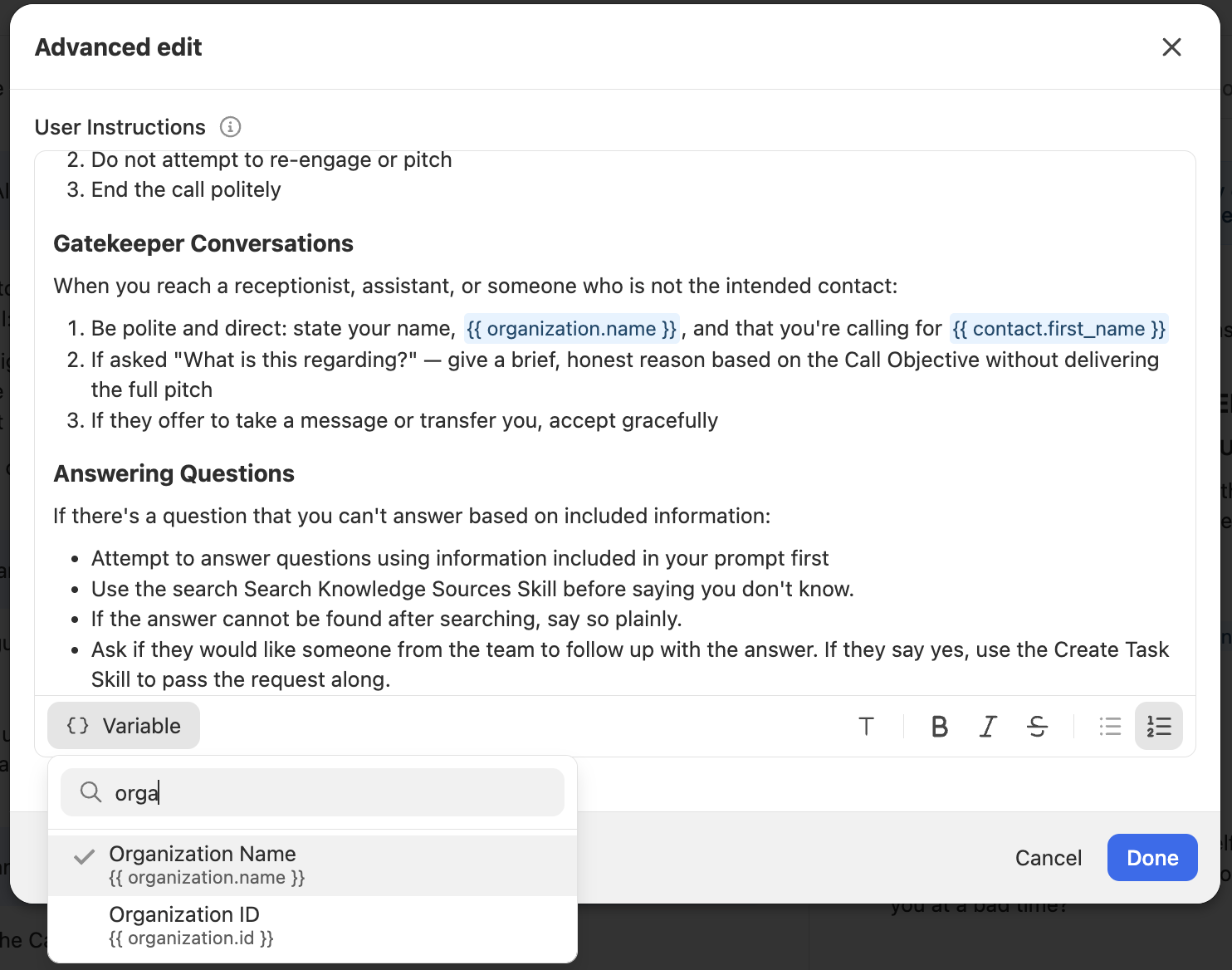Click the Advanced edit dialog title
The height and width of the screenshot is (970, 1232).
tap(119, 47)
